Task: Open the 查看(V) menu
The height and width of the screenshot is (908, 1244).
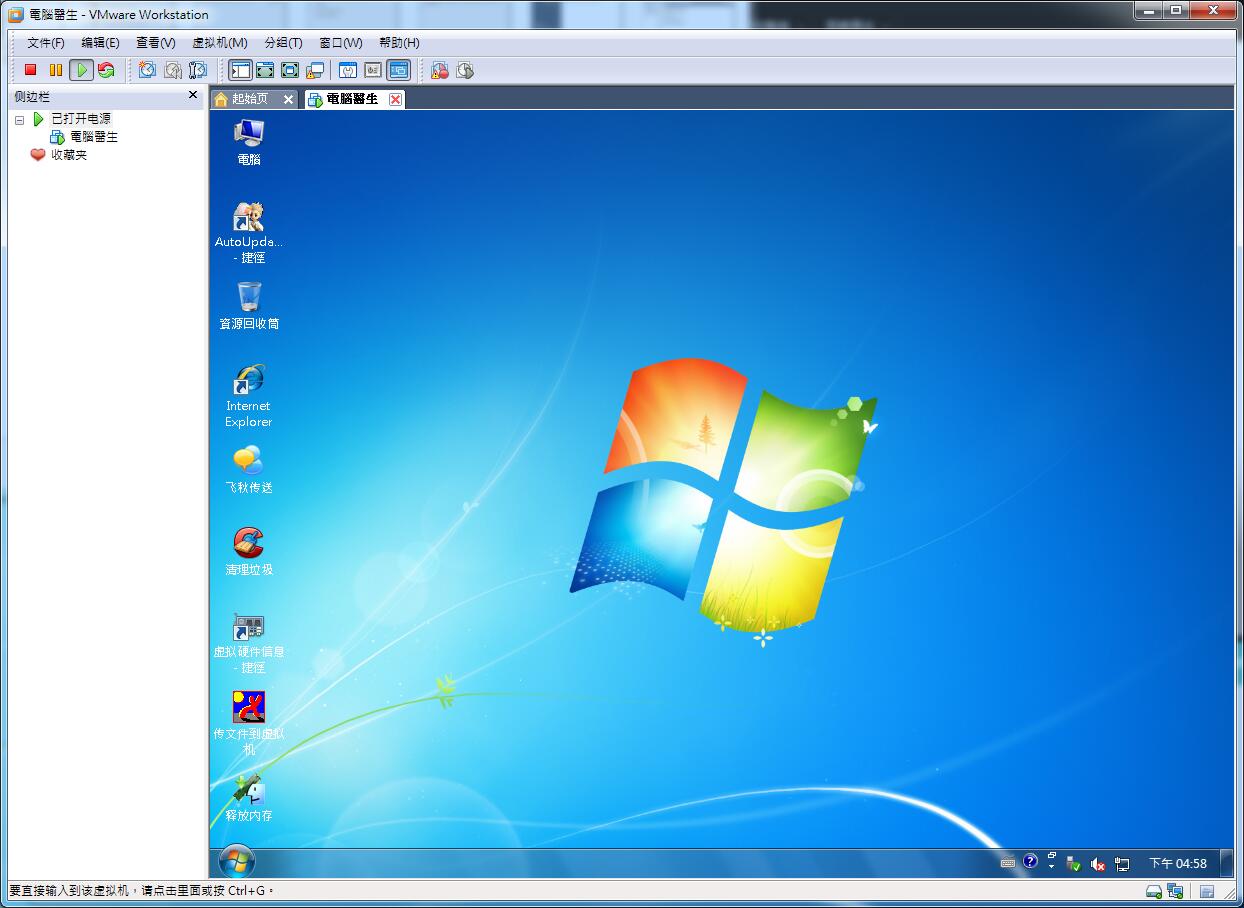Action: (x=155, y=43)
